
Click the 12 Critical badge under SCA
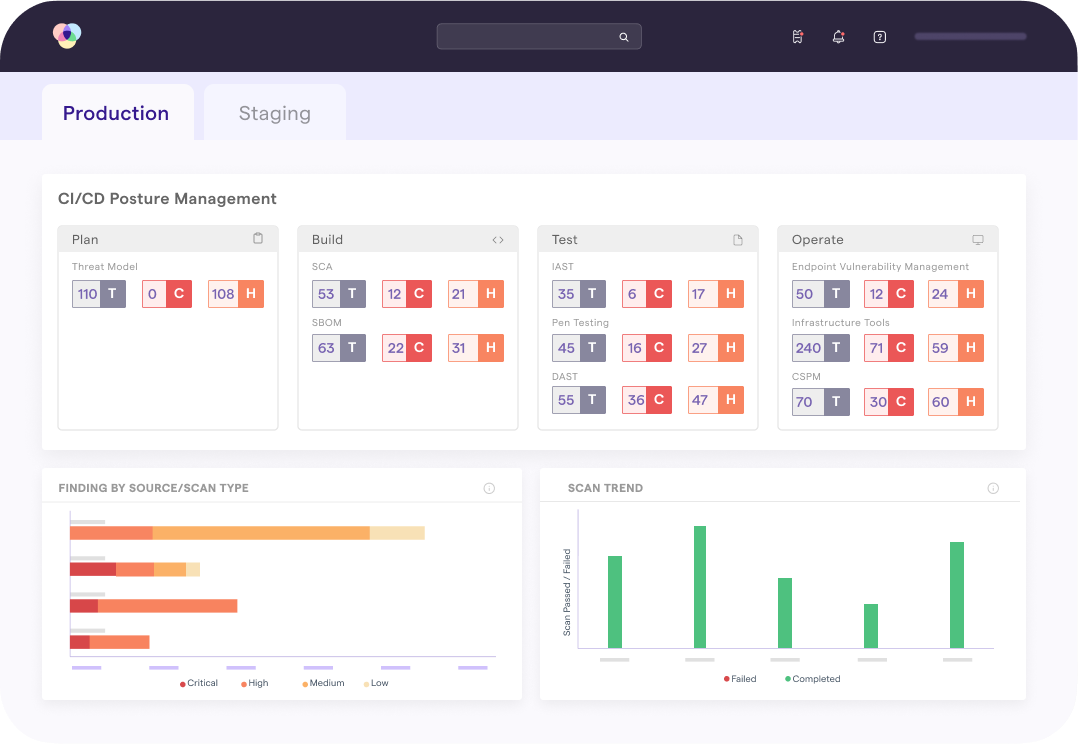pyautogui.click(x=406, y=293)
